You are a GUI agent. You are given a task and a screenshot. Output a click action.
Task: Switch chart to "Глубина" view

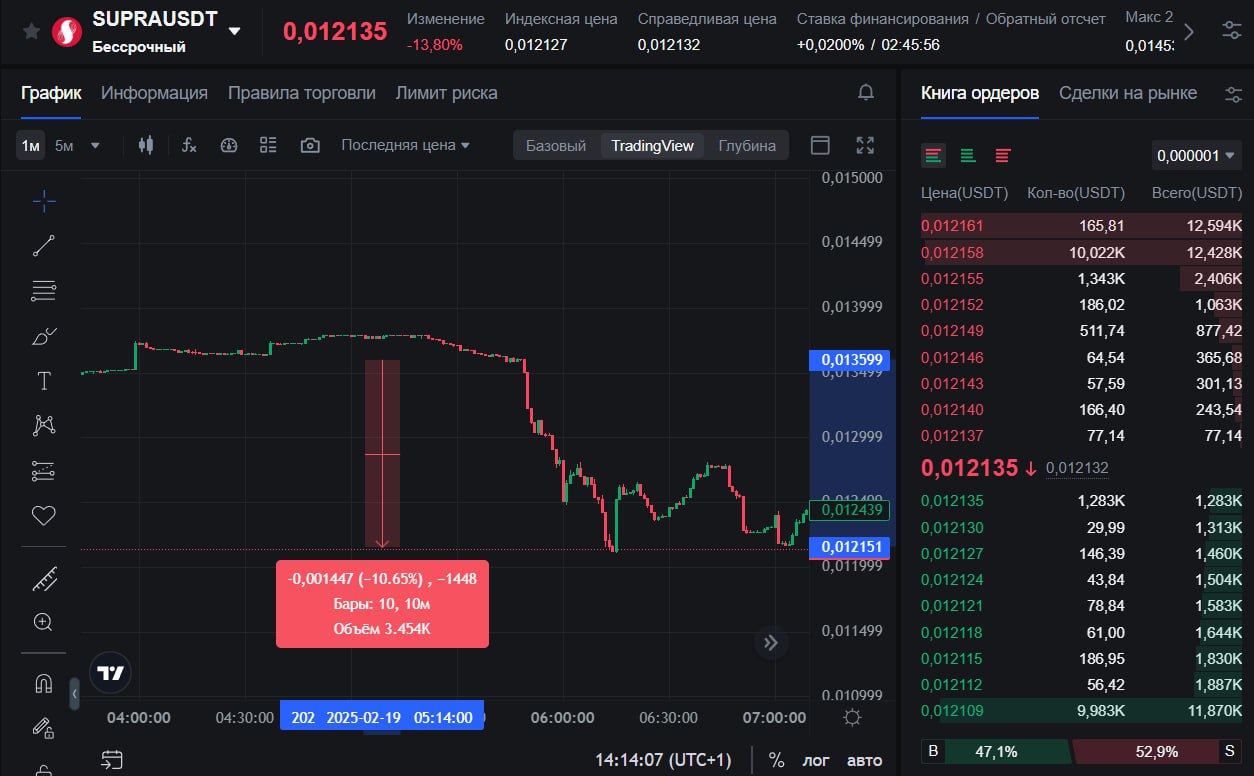click(747, 145)
